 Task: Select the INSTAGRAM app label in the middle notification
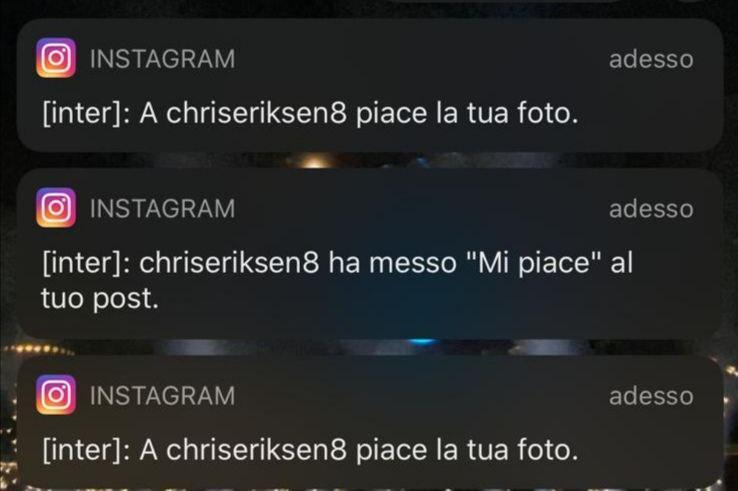(x=162, y=209)
